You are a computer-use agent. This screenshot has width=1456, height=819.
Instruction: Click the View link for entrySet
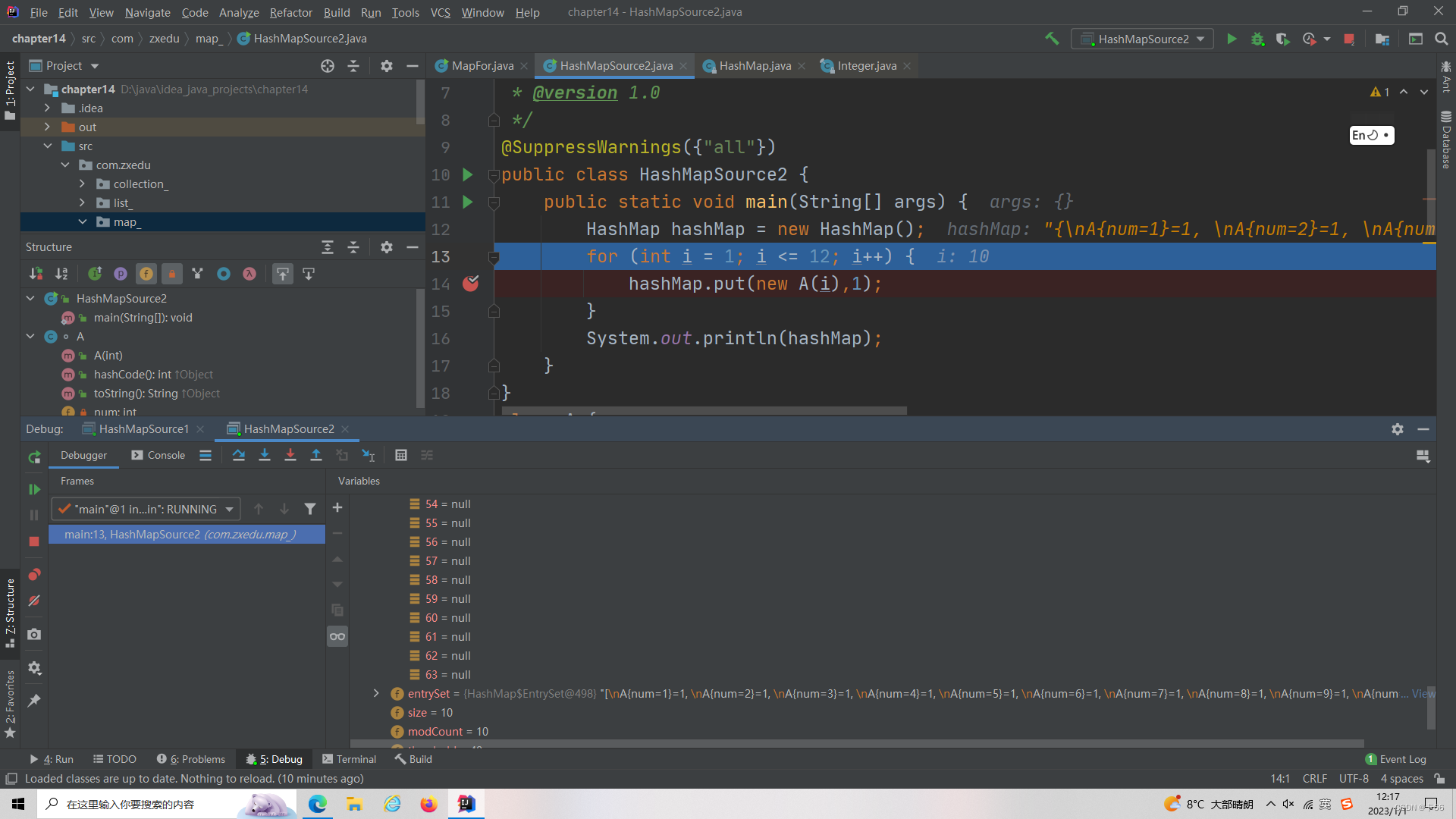[1423, 693]
